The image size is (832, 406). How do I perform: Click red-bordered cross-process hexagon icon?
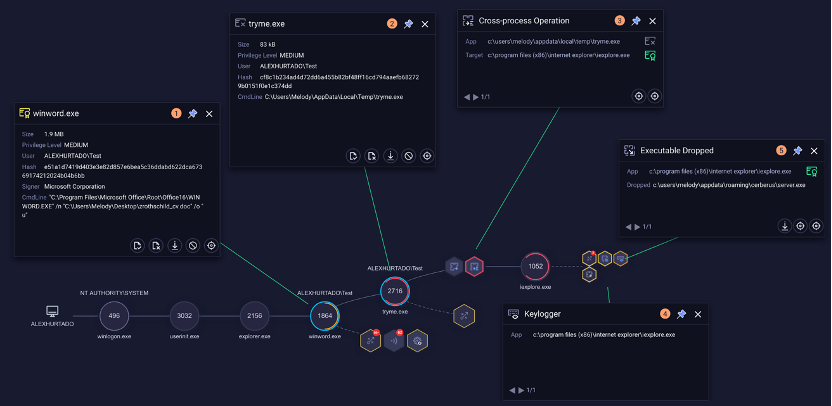(474, 267)
